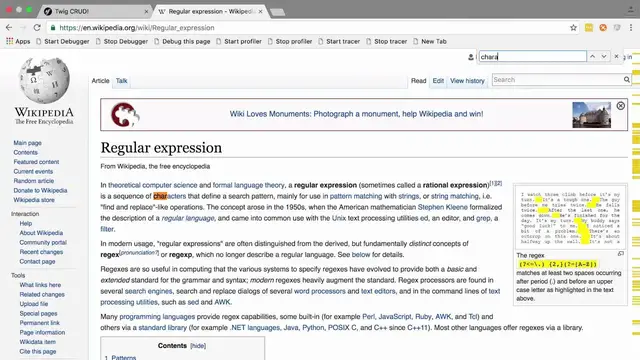
Task: Switch to the Read view
Action: point(418,81)
